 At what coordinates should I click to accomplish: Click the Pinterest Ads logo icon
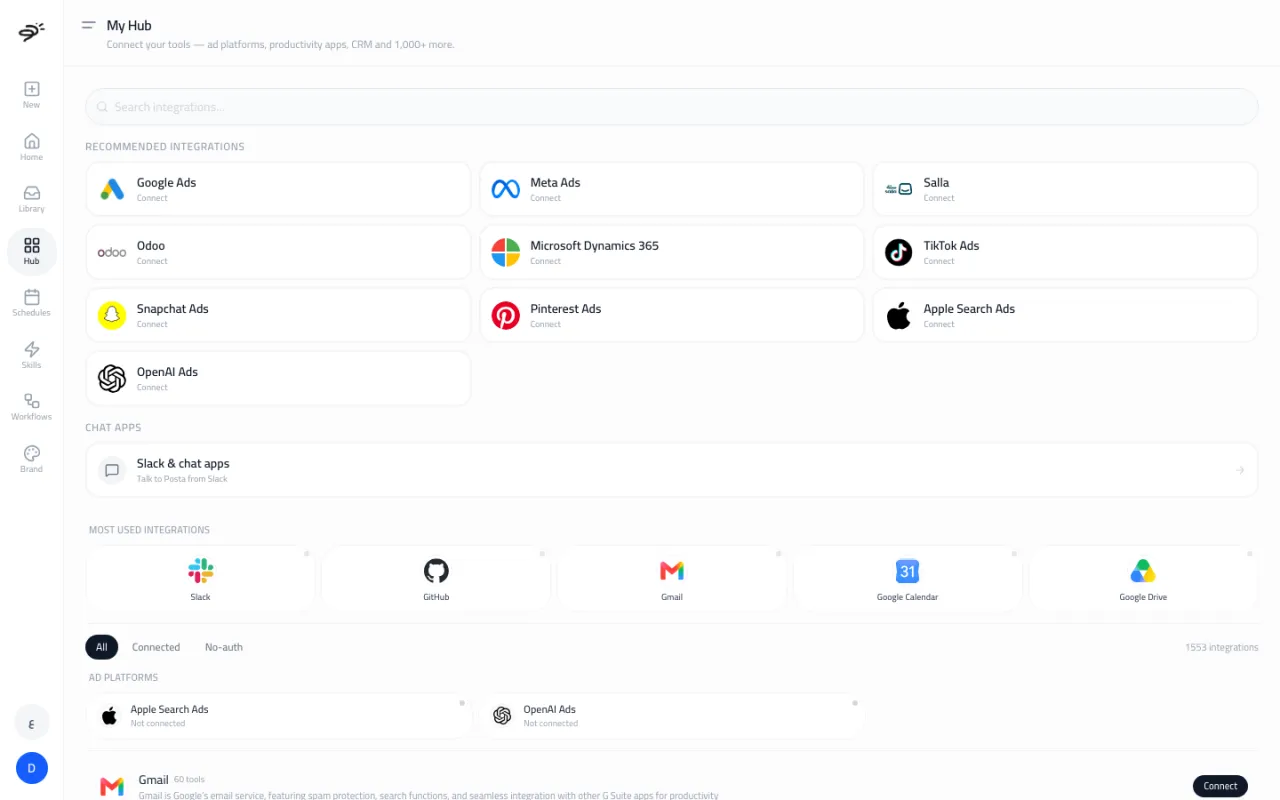point(506,315)
